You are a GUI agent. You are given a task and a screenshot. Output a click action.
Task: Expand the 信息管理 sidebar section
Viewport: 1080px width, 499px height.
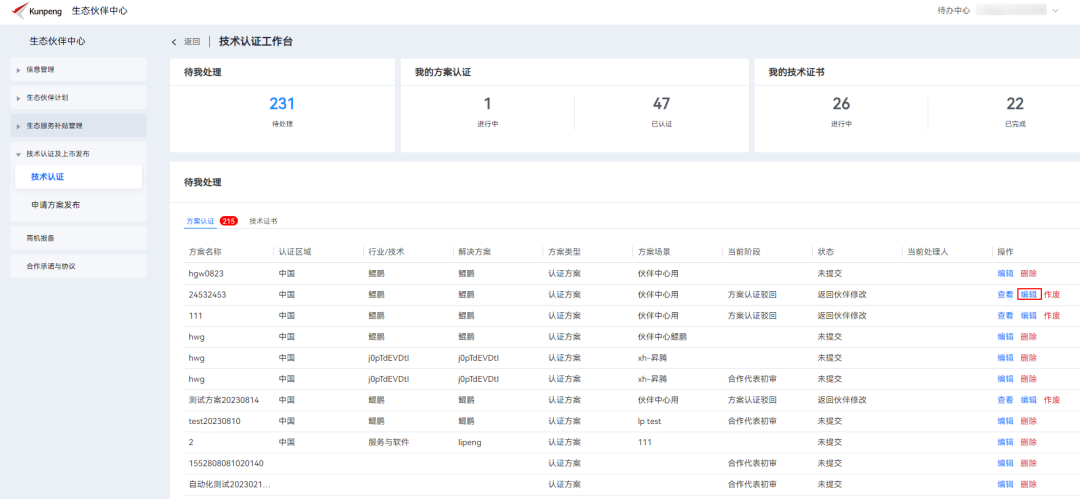click(79, 69)
